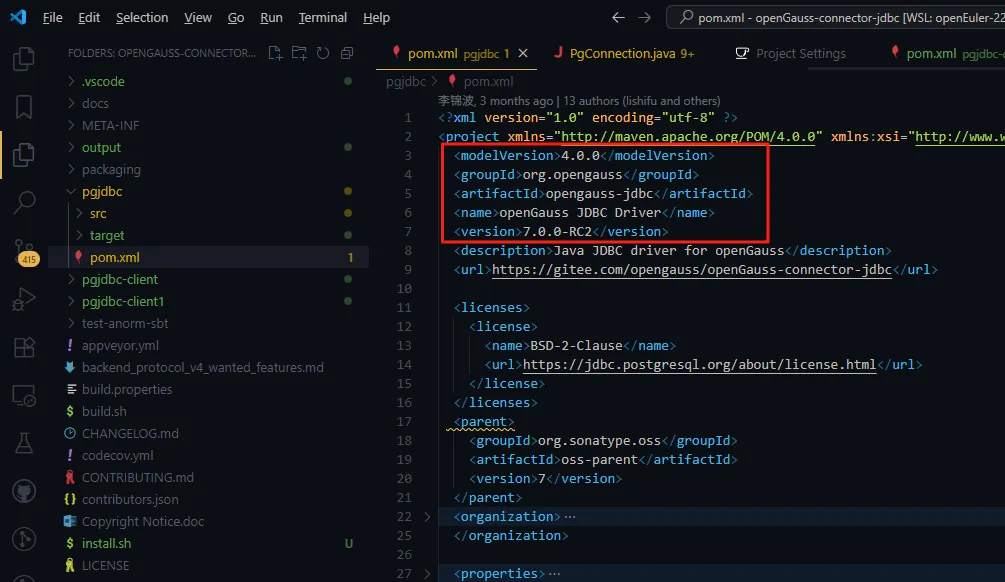Click the New Folder icon in the Explorer header
Viewport: 1005px width, 582px height.
tap(299, 53)
